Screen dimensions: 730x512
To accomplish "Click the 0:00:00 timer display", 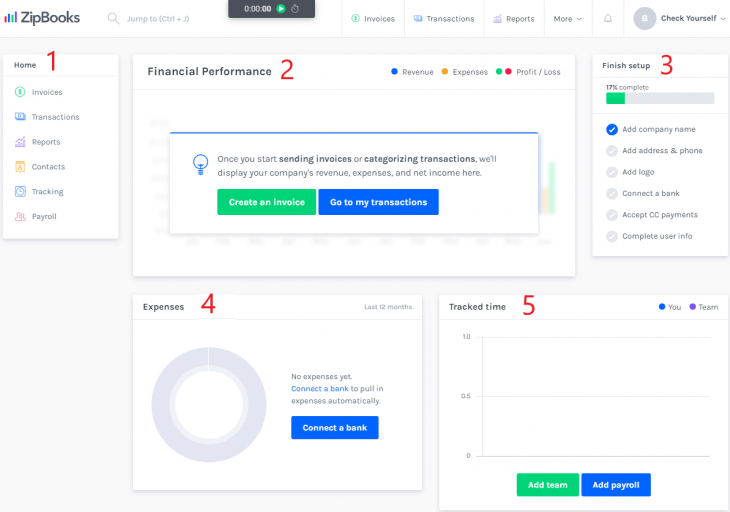I will 257,9.
